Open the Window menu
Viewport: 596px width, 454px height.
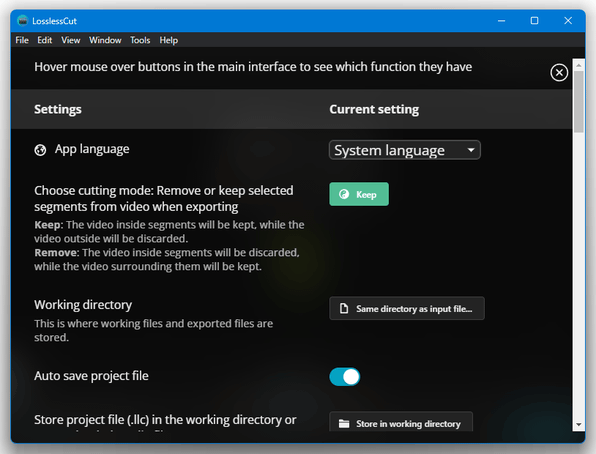click(x=105, y=40)
